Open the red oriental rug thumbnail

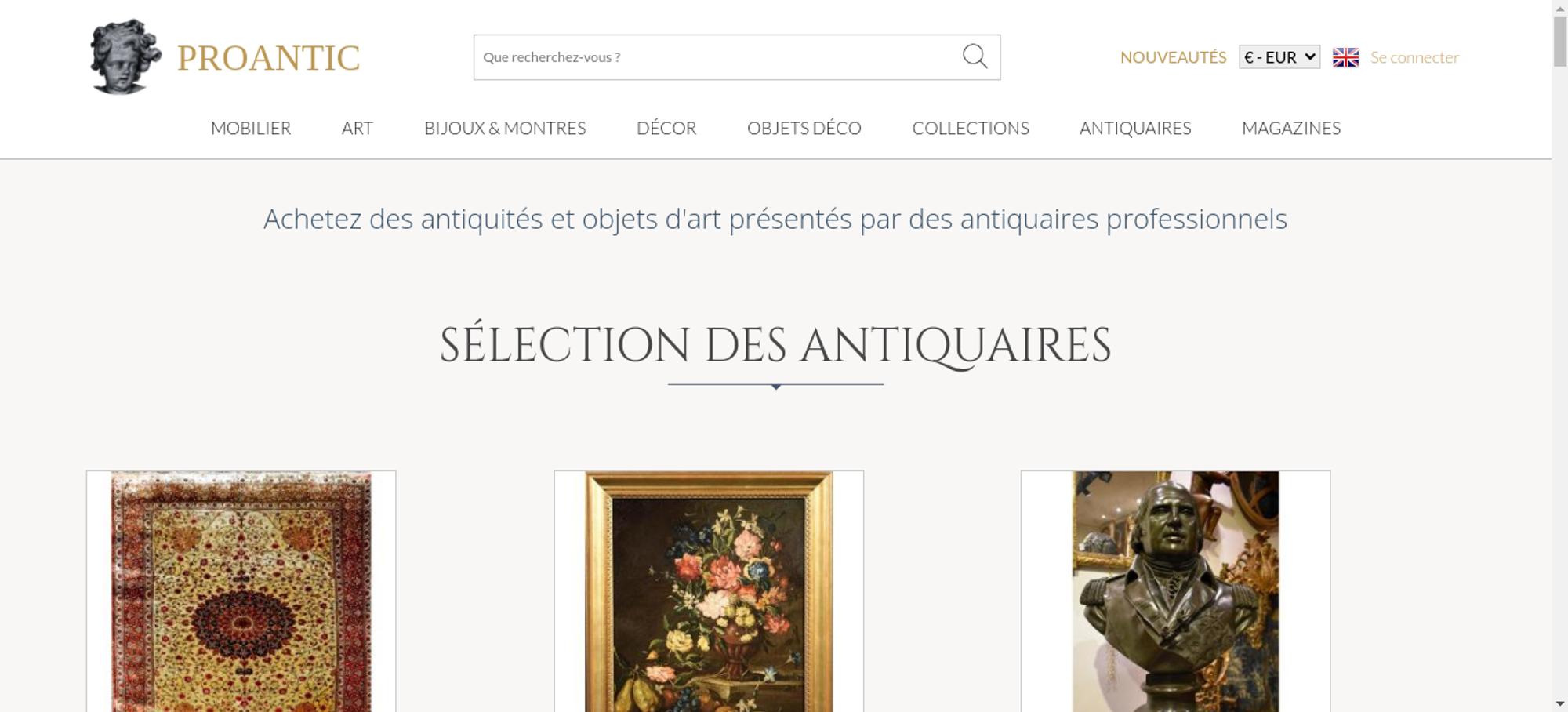tap(241, 591)
